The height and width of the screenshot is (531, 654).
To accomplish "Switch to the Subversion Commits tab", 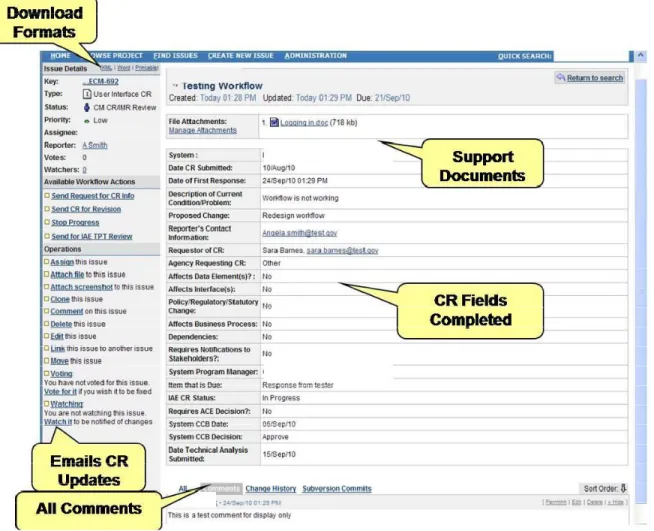I will point(337,488).
